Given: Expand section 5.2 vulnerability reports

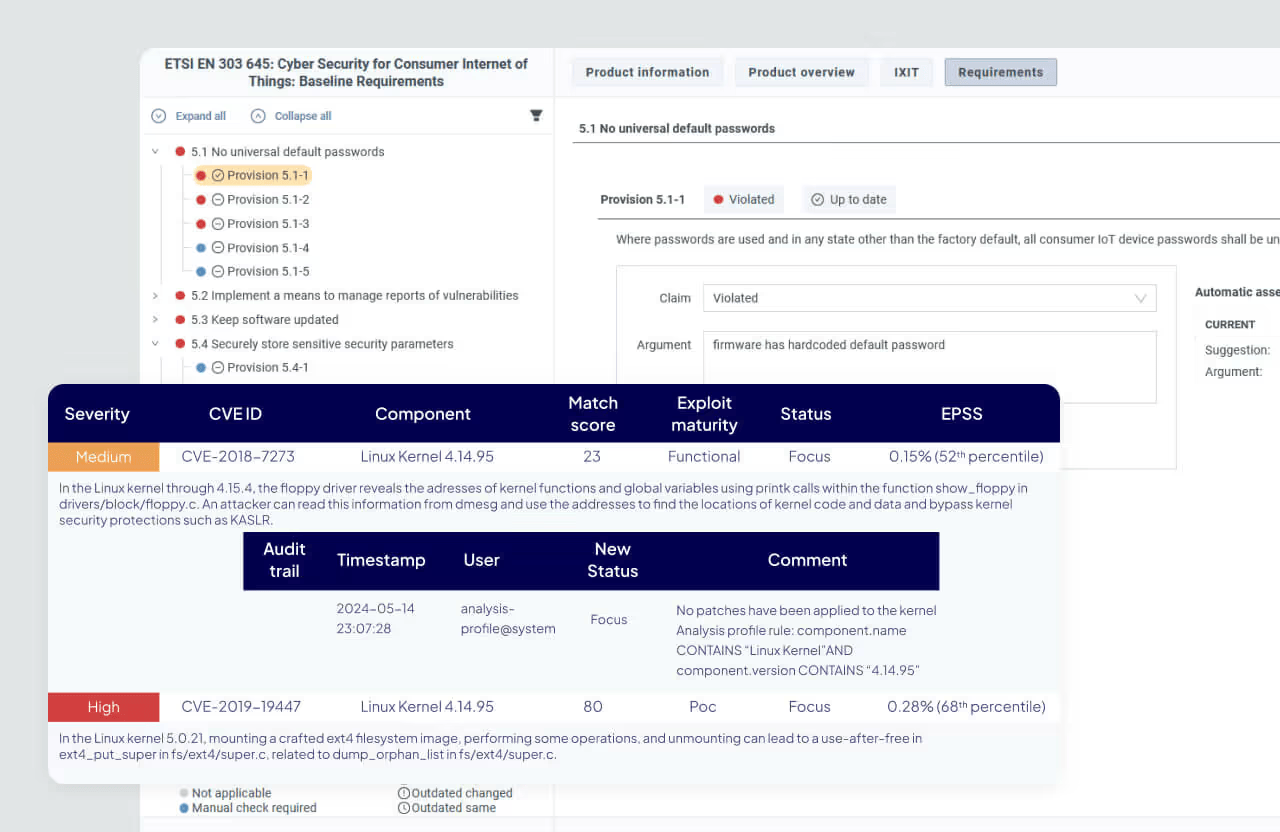Looking at the screenshot, I should tap(155, 296).
